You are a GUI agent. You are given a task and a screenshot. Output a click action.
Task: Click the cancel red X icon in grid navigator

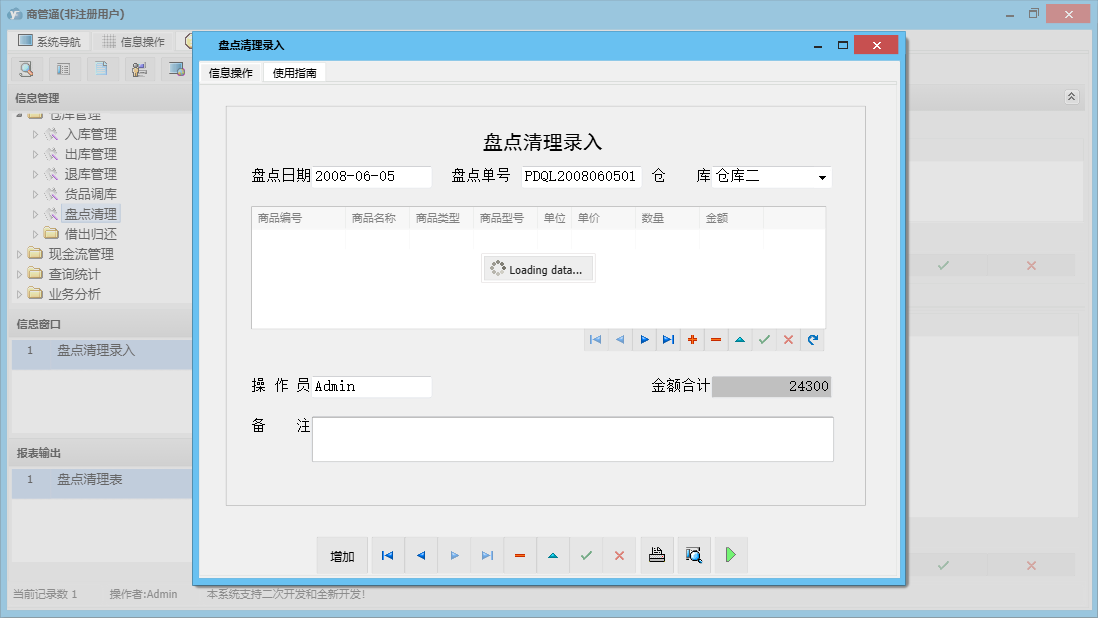[x=788, y=340]
